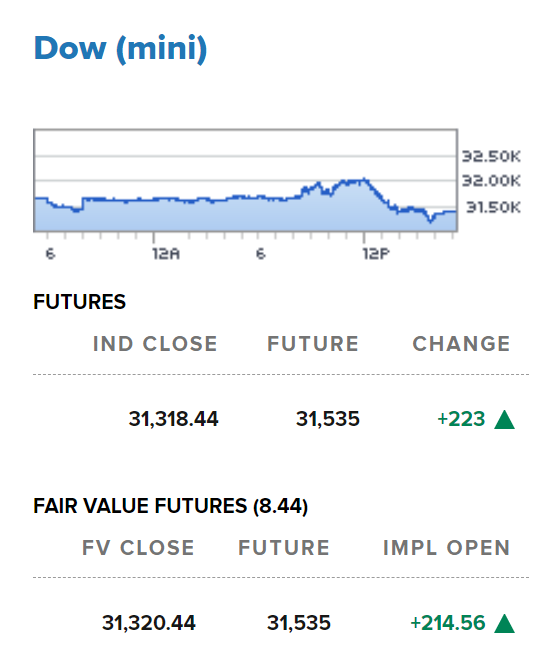Click the FV CLOSE column header
The height and width of the screenshot is (664, 553).
coord(138,548)
